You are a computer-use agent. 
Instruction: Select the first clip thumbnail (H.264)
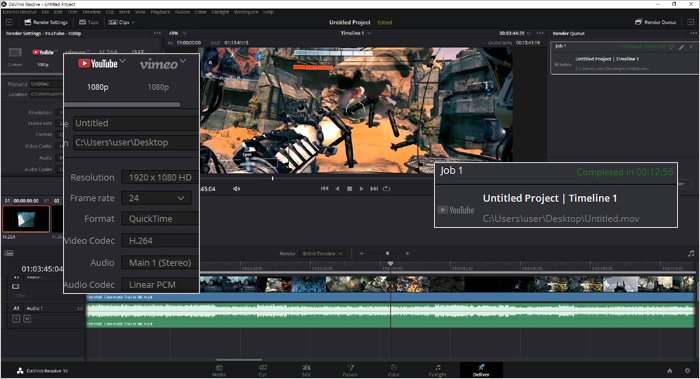tap(26, 219)
